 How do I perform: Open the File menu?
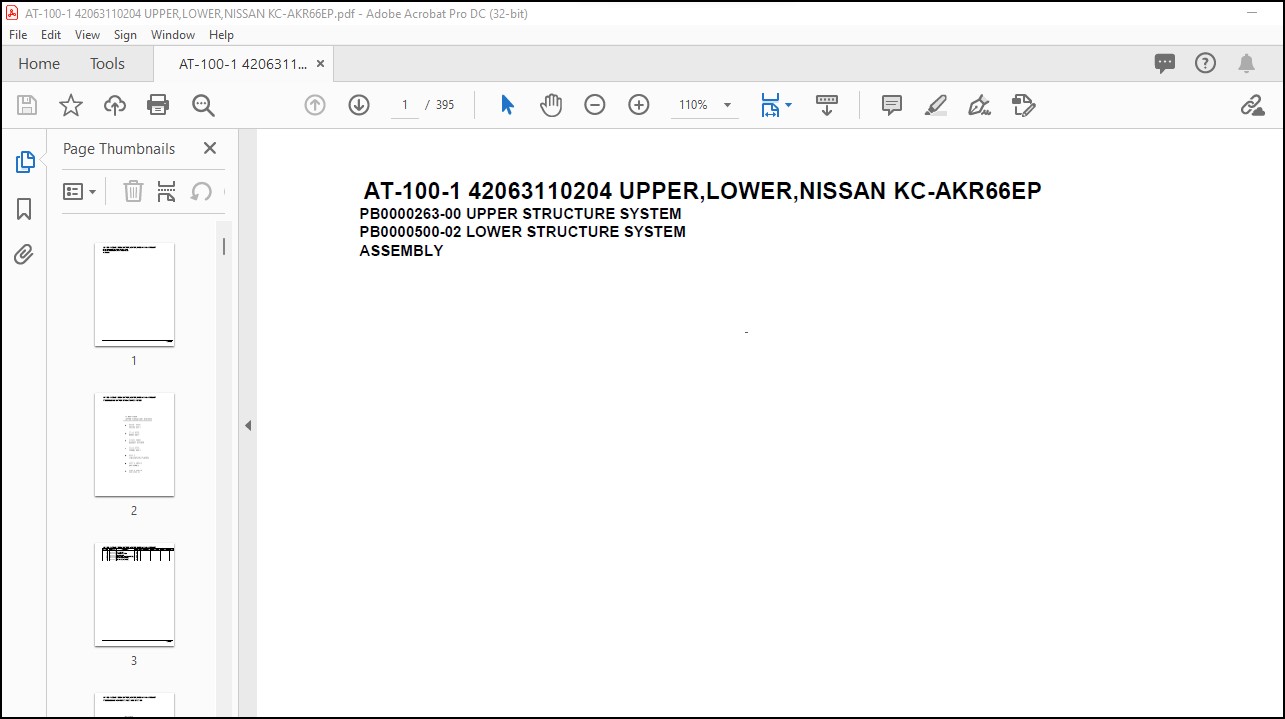pyautogui.click(x=18, y=34)
